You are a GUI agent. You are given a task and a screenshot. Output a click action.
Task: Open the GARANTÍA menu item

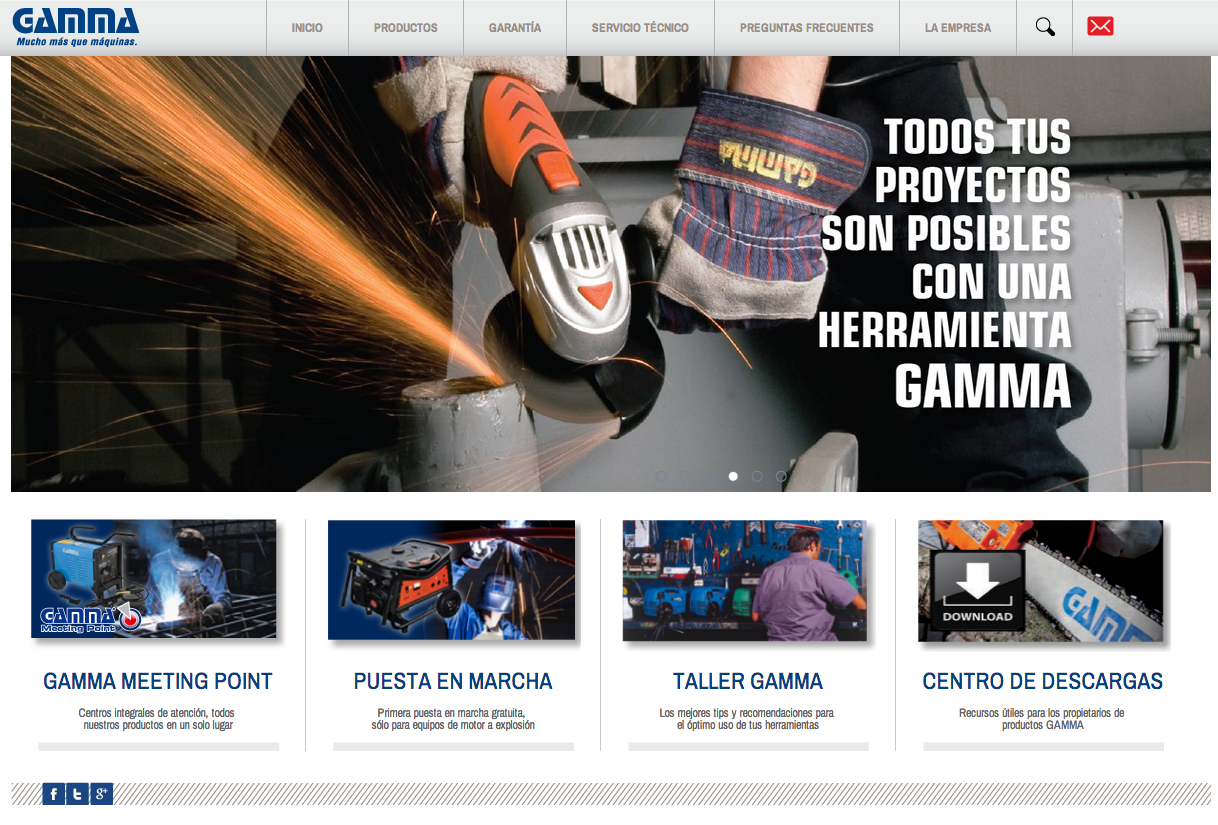click(x=515, y=28)
